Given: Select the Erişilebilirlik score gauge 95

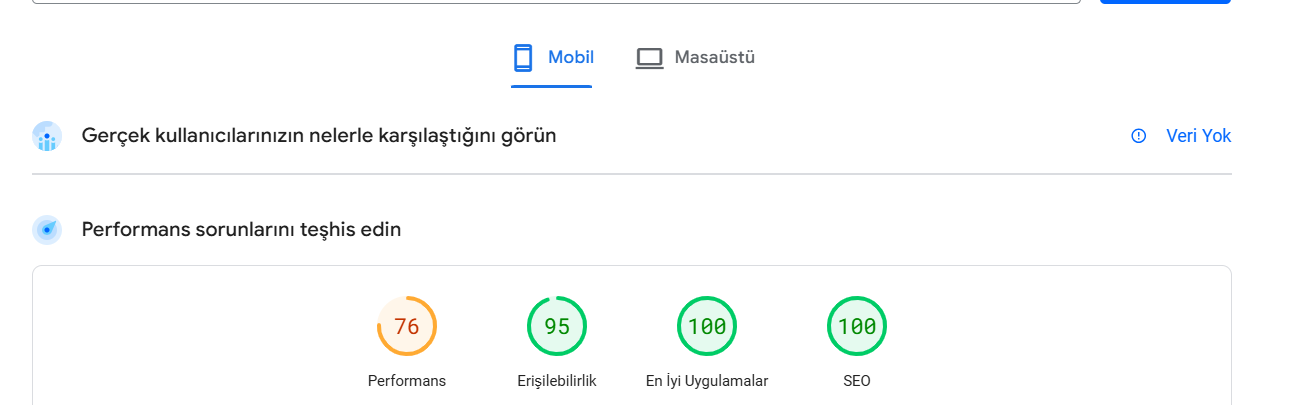Looking at the screenshot, I should [x=557, y=326].
